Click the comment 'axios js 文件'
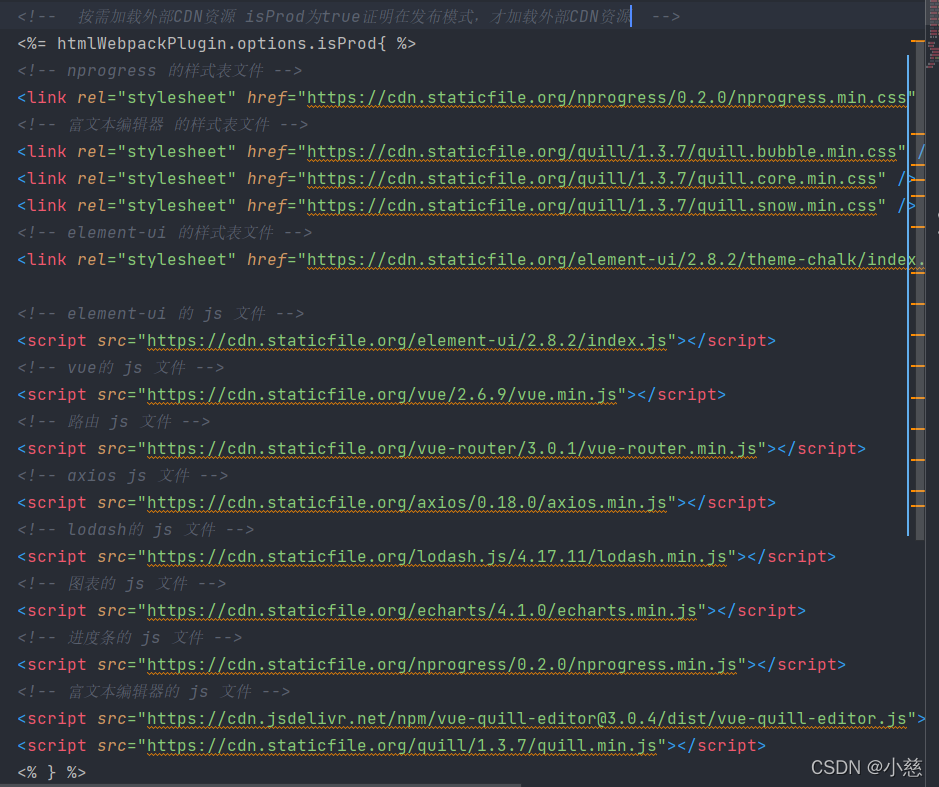This screenshot has height=787, width=939. click(x=123, y=475)
